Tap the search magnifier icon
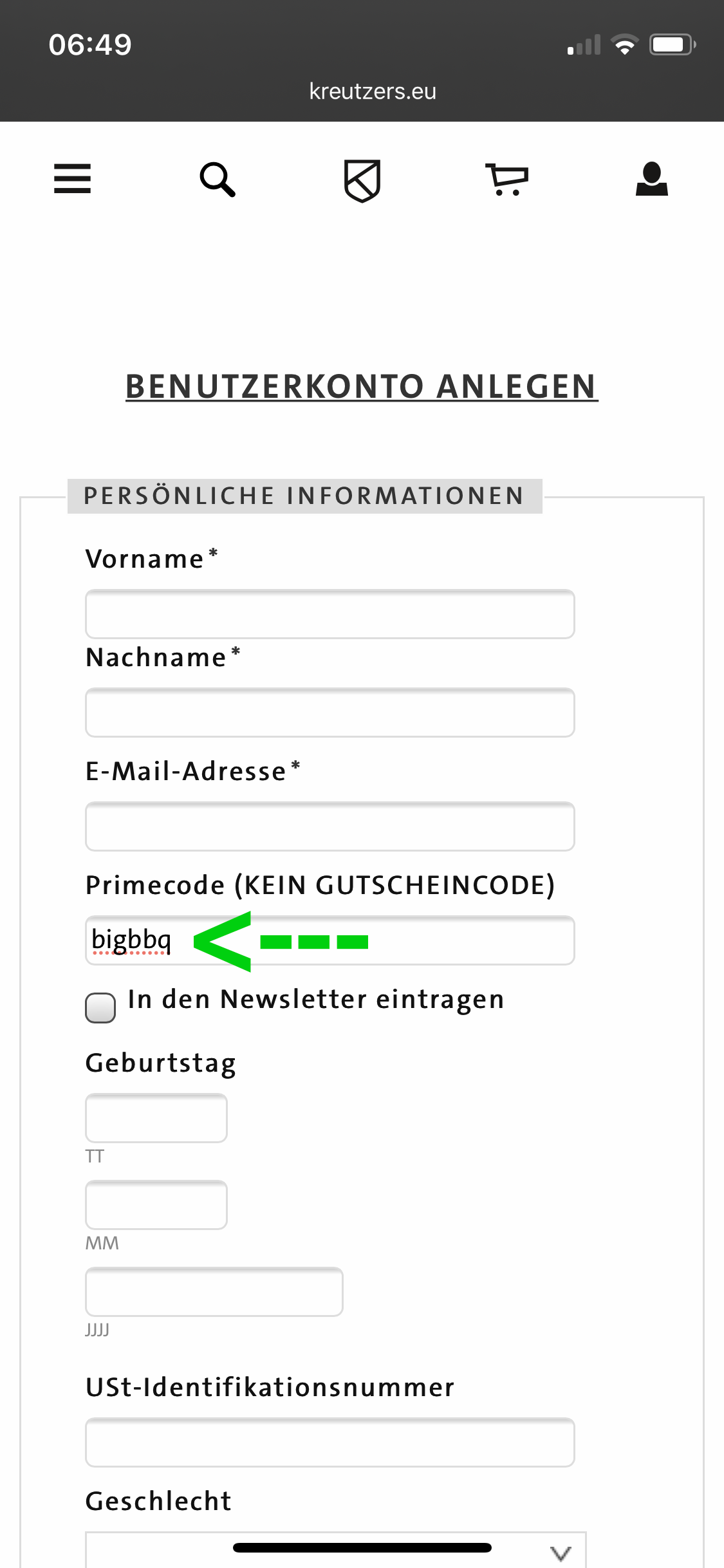 tap(218, 179)
